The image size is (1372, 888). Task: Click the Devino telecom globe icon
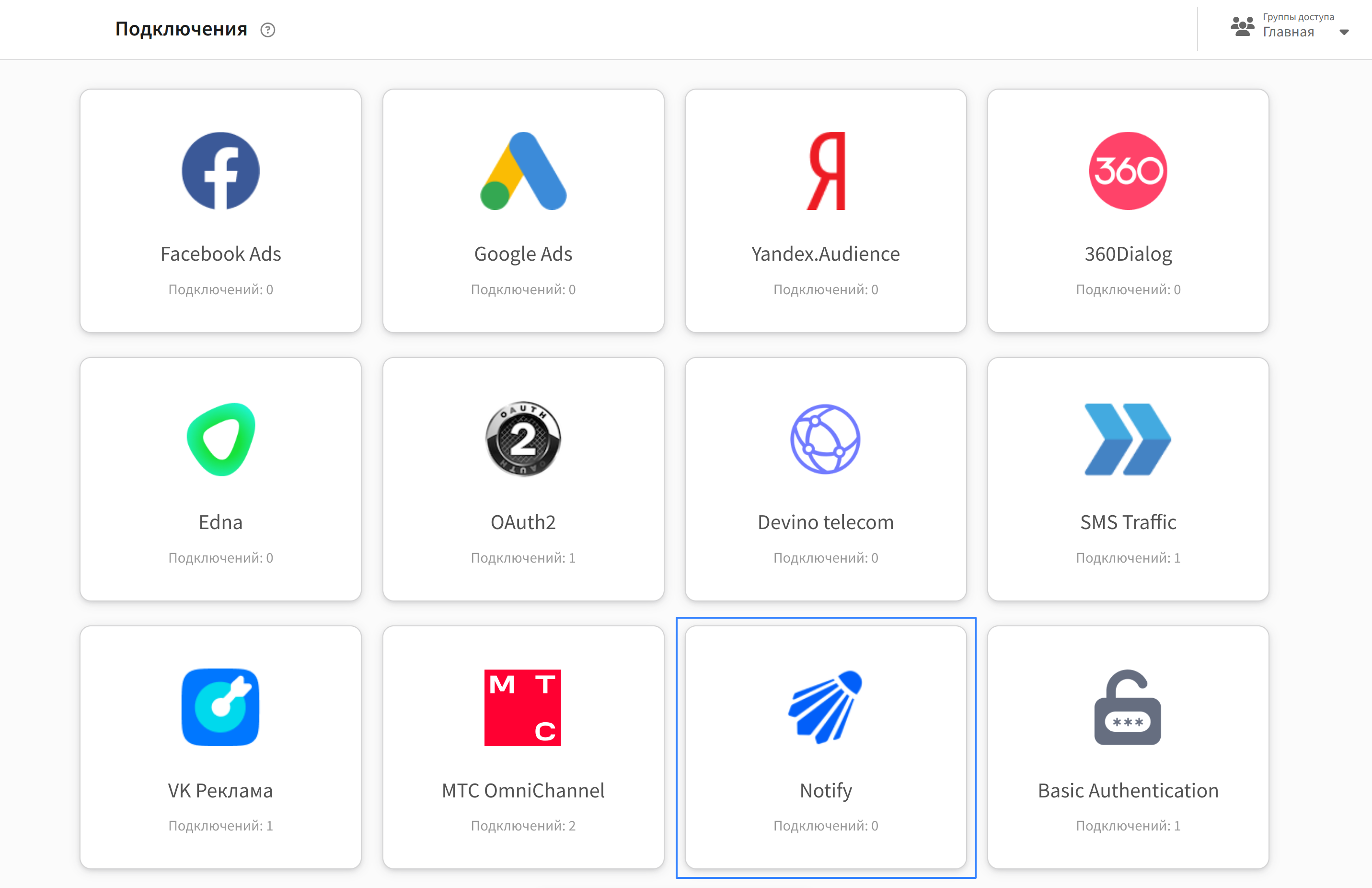click(826, 439)
